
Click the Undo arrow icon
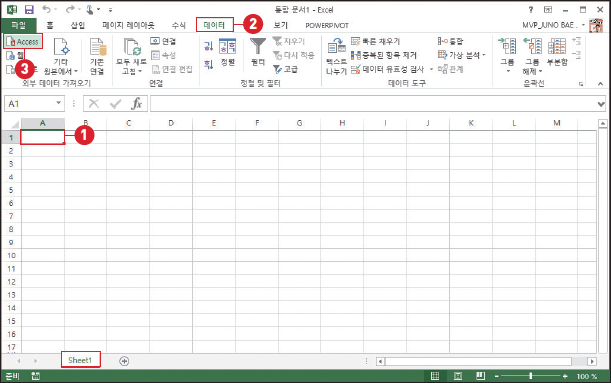46,9
